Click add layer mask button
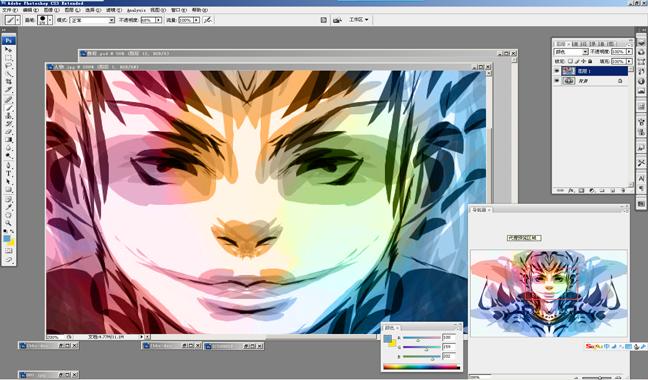The width and height of the screenshot is (648, 380). [x=581, y=190]
